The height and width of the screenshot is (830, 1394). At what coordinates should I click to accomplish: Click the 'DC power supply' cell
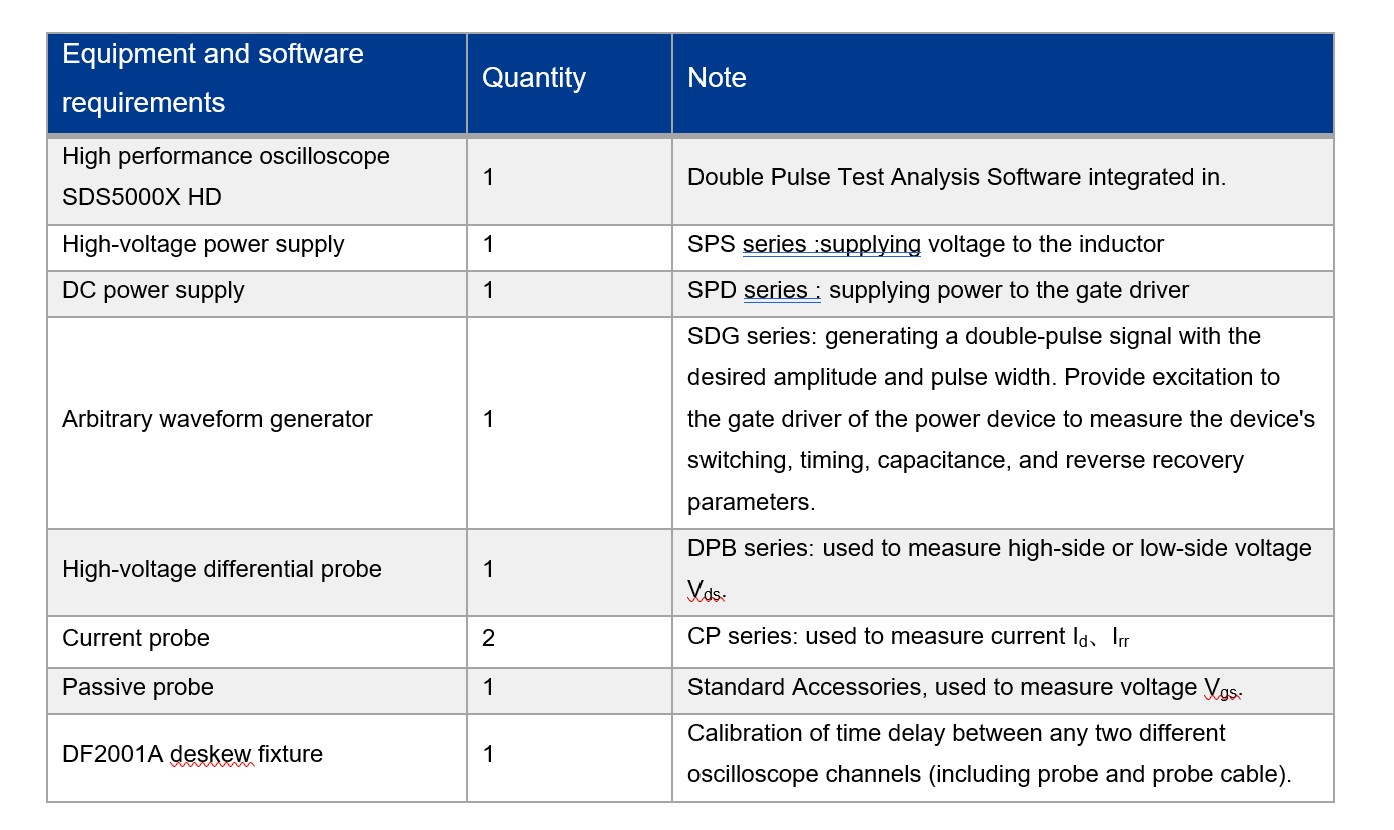coord(153,291)
